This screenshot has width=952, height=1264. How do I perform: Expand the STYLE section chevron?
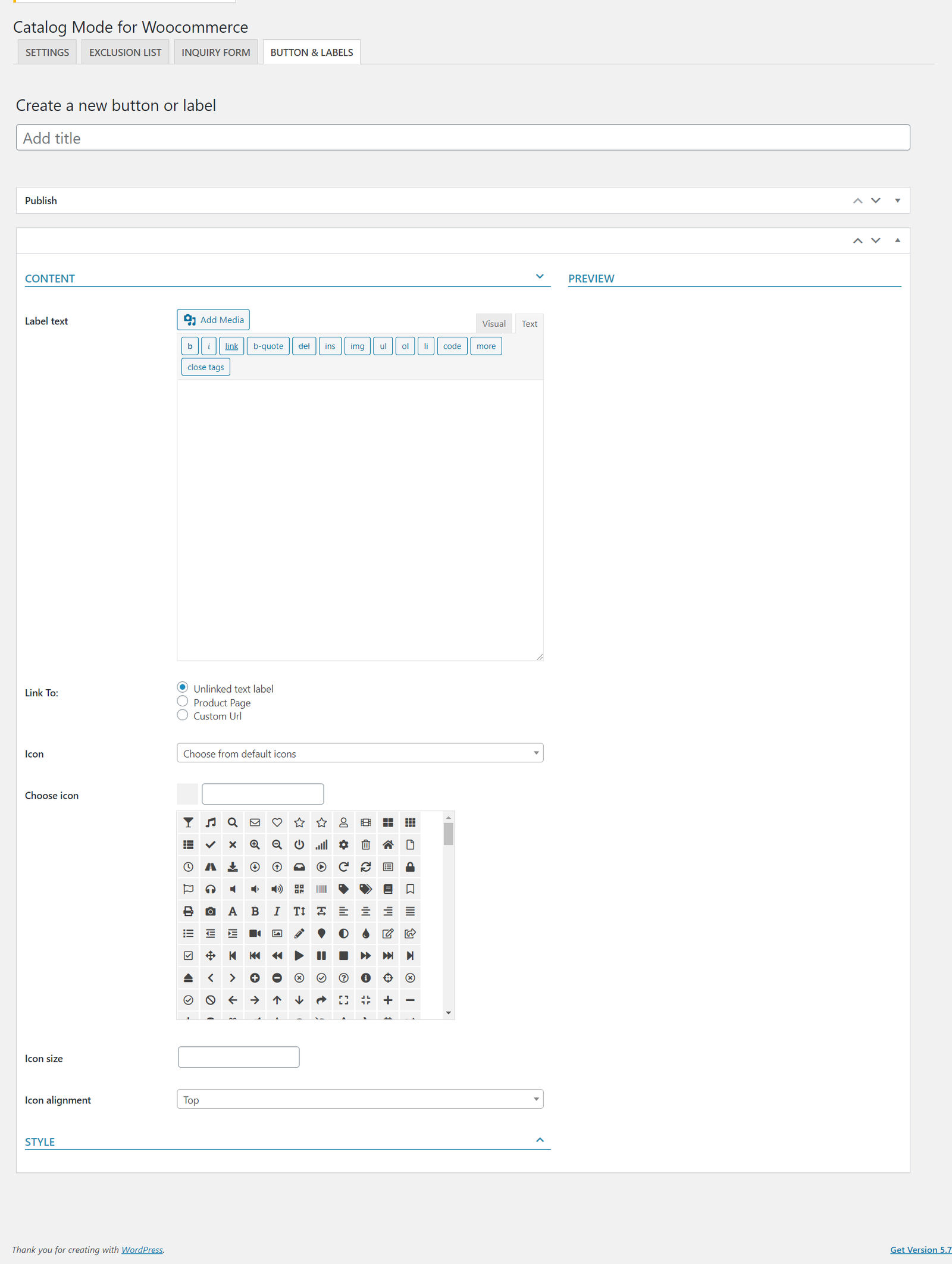[540, 1140]
